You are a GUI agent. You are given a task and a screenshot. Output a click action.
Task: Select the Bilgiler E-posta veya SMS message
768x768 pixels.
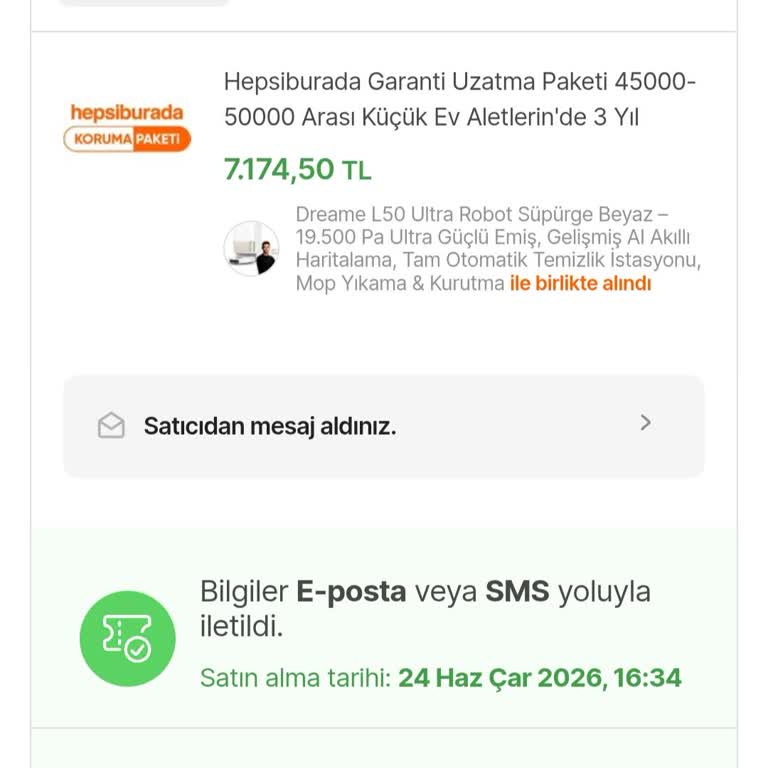click(x=425, y=609)
